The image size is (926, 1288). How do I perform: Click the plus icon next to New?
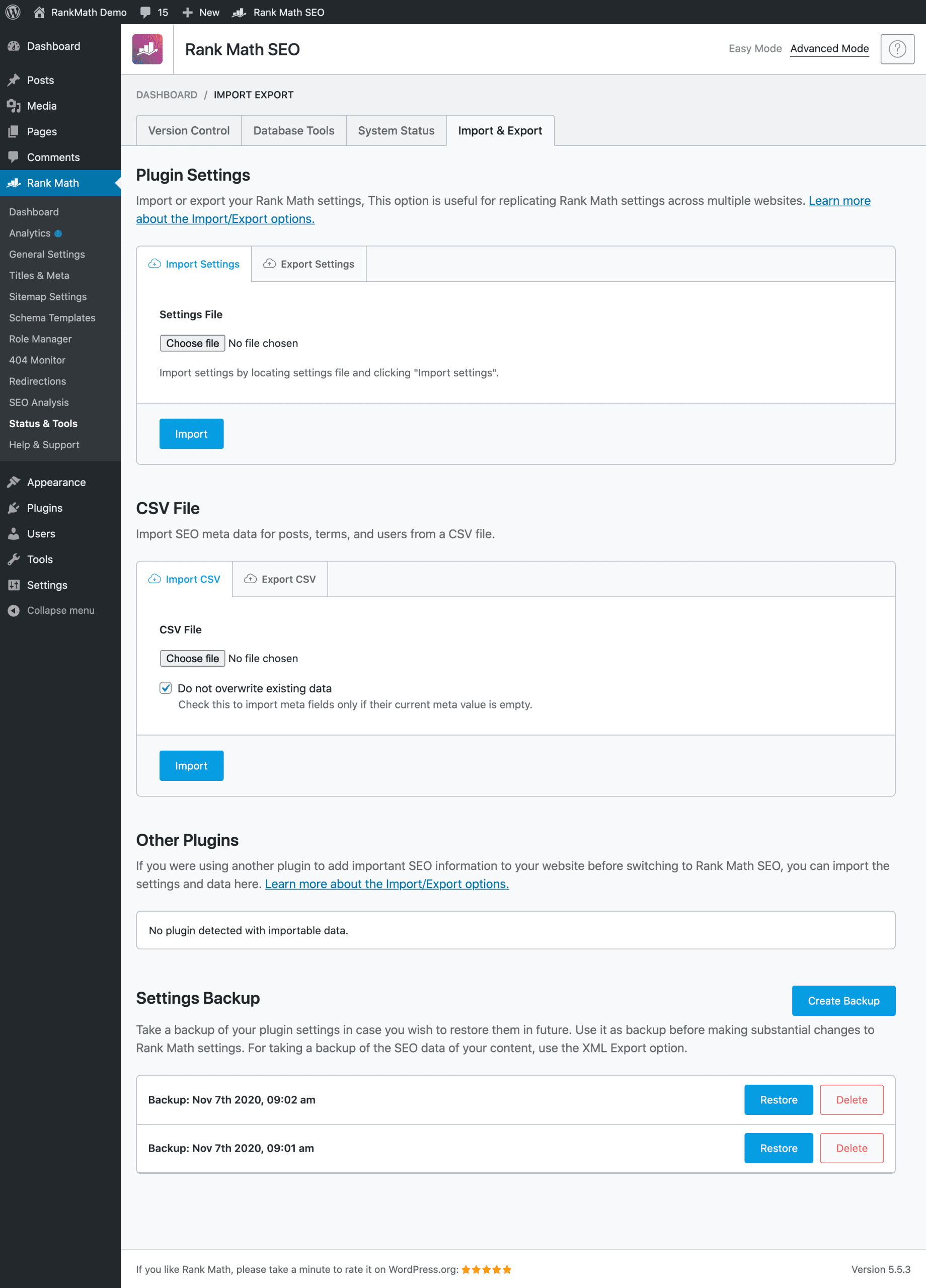click(188, 13)
